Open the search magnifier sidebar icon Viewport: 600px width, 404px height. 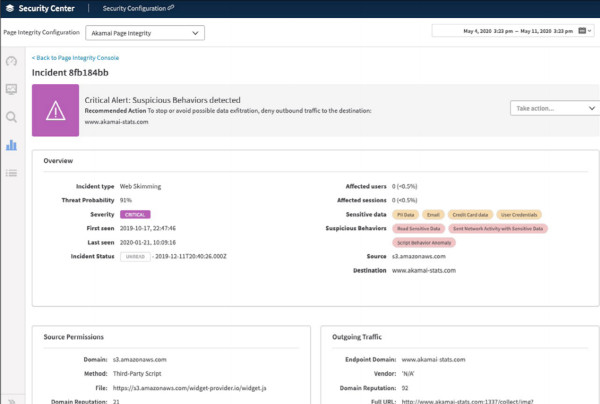[x=11, y=117]
